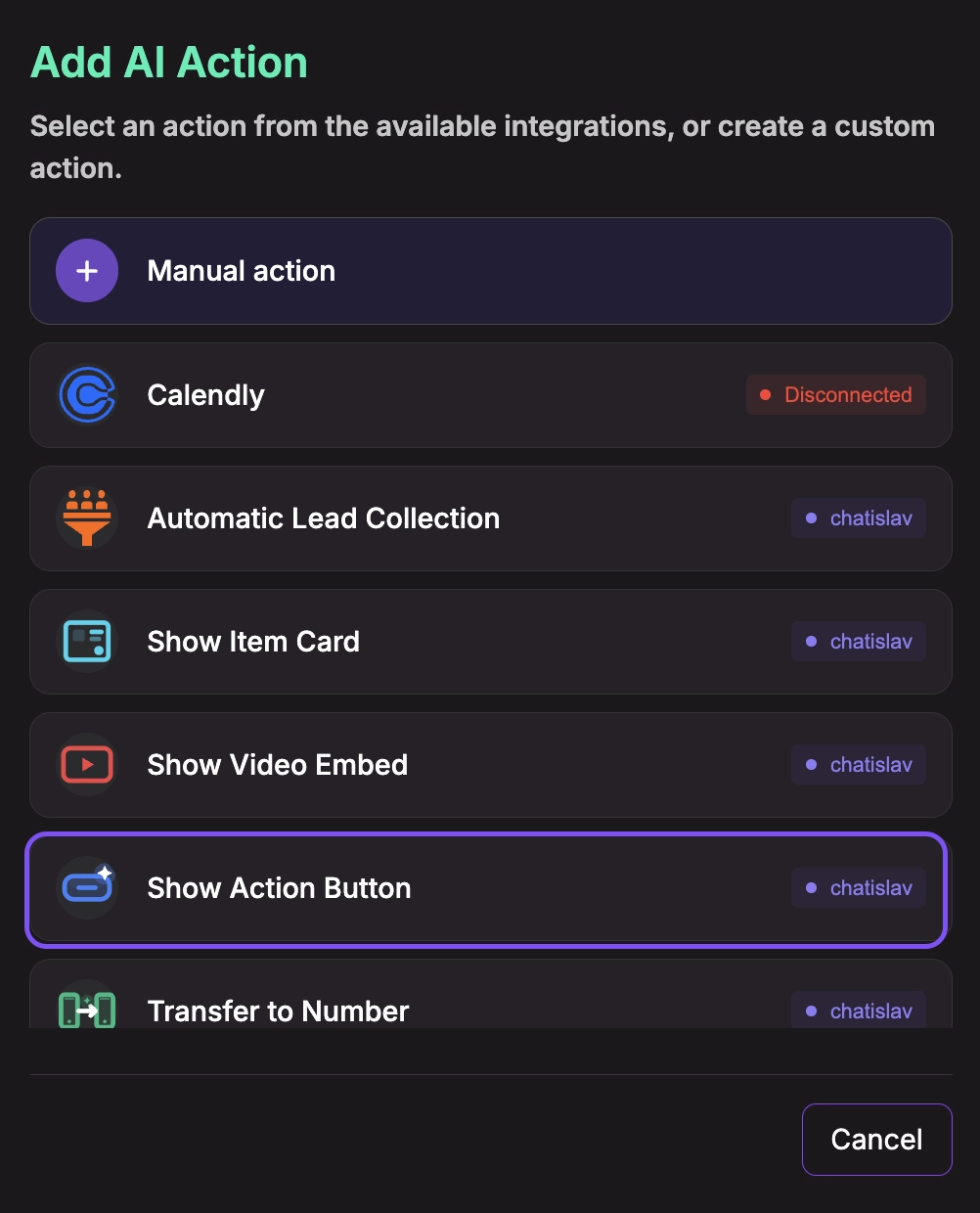
Task: Click the phone transfer icon for Transfer to Number
Action: (x=86, y=1011)
